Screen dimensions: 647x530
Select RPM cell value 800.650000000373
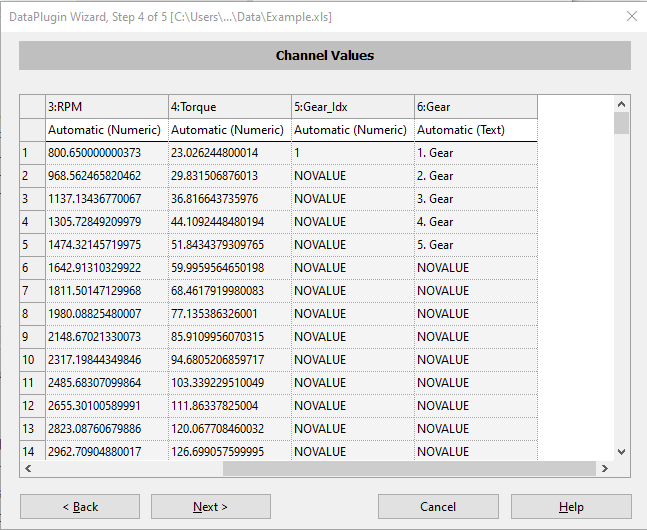coord(106,153)
